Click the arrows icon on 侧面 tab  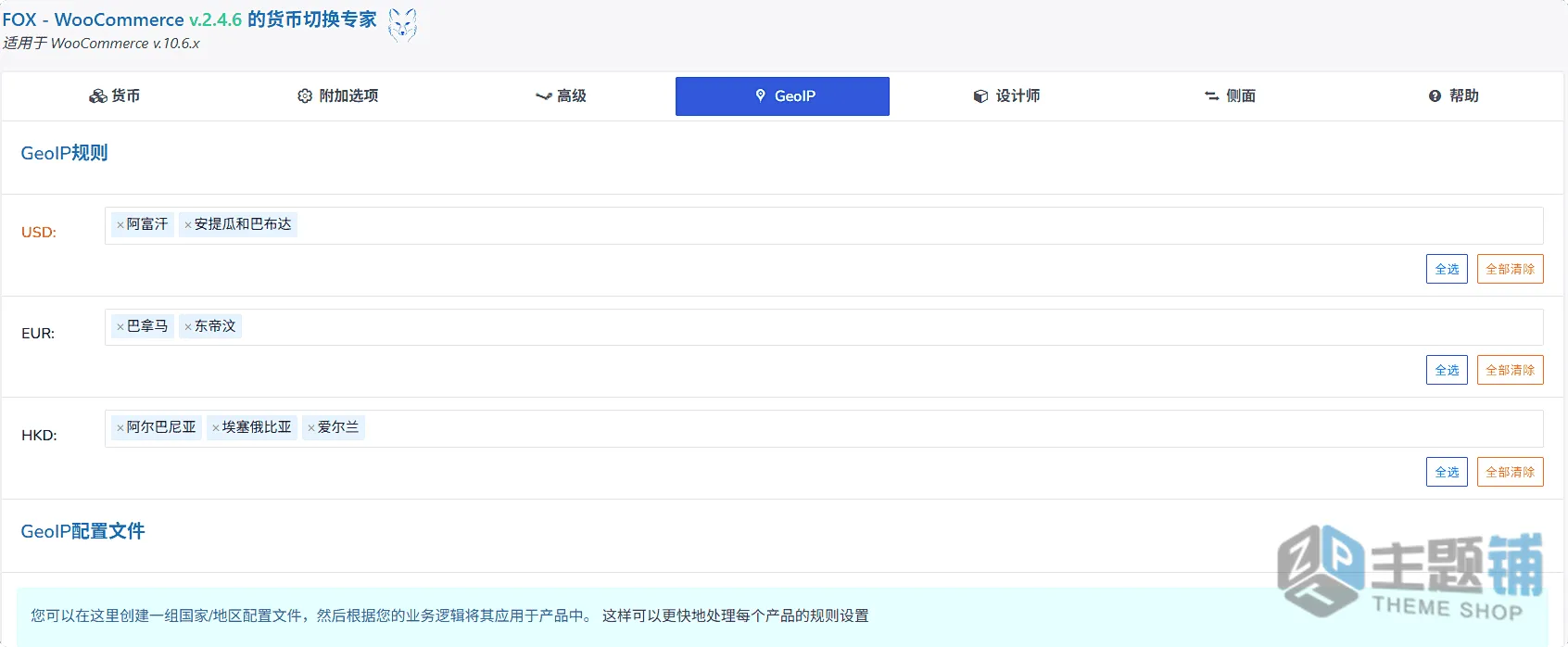coord(1211,96)
